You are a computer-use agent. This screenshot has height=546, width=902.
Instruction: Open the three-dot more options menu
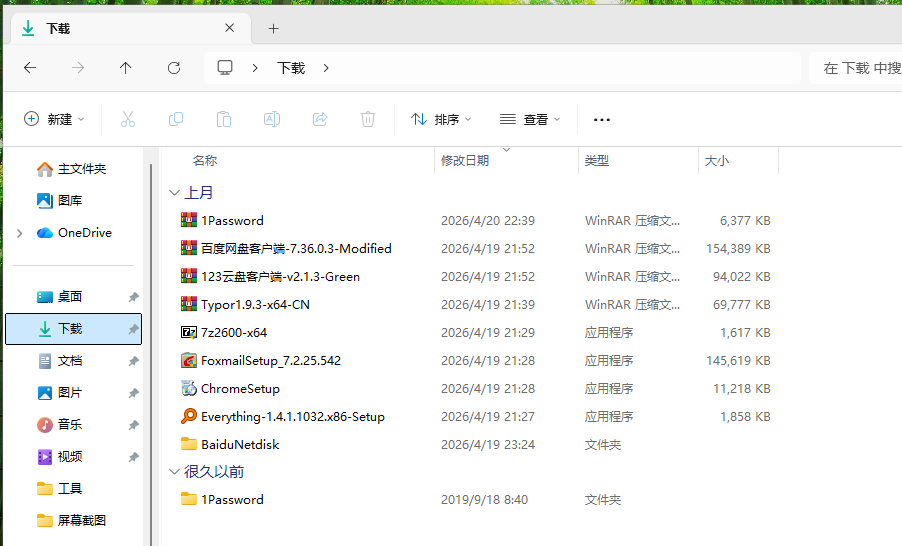[602, 120]
